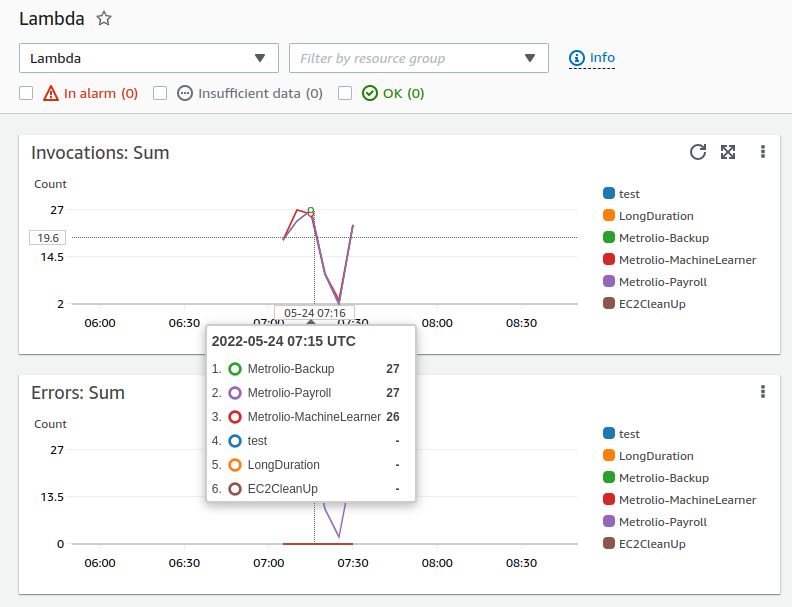Viewport: 792px width, 607px height.
Task: Click the green OK checkmark icon
Action: pos(370,94)
